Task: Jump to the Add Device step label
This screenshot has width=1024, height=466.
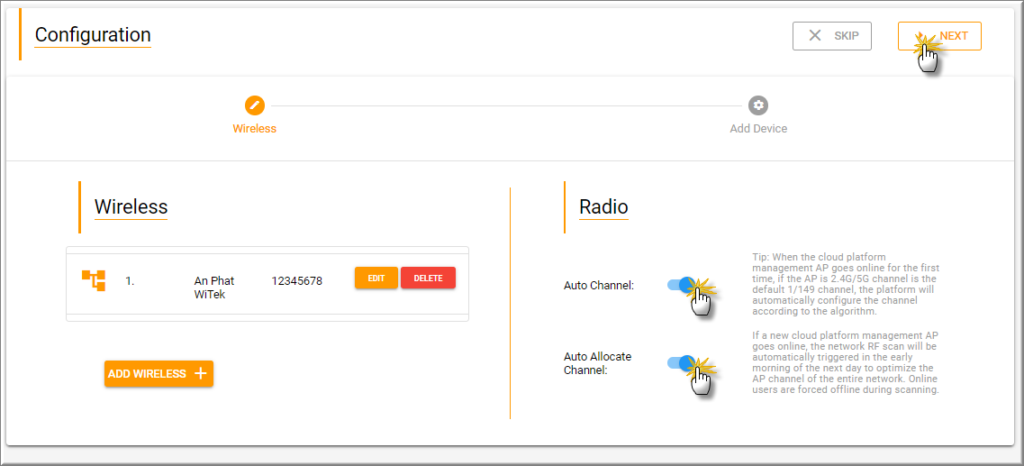Action: [758, 129]
